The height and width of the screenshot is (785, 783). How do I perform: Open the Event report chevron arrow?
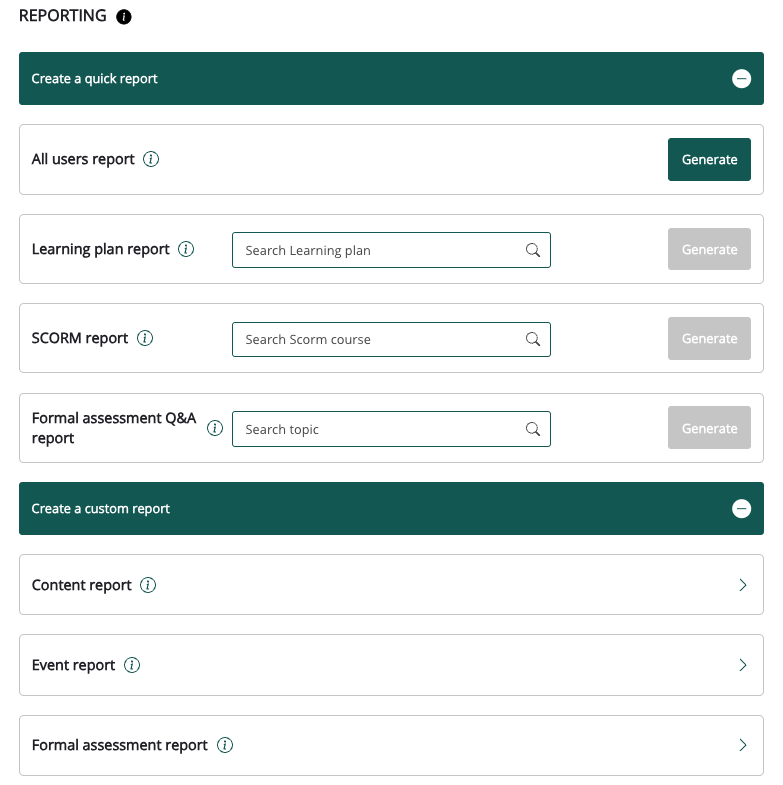point(742,665)
